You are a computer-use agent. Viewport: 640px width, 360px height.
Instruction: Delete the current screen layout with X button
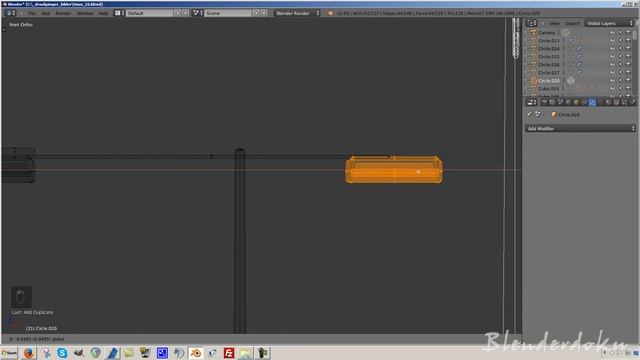[186, 13]
